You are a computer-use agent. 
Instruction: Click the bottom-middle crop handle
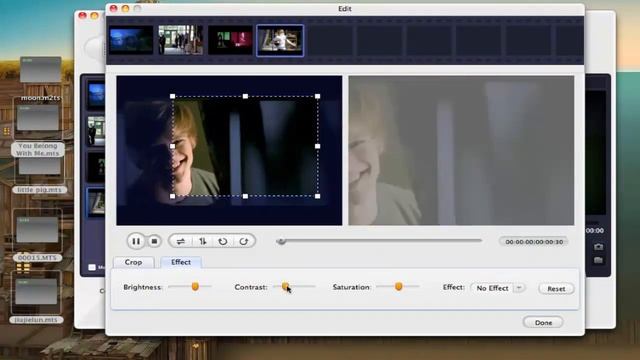(x=245, y=196)
